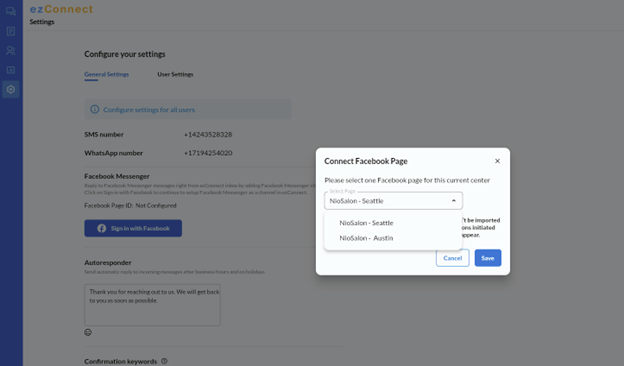Open the conversations inbox sidebar icon
Screen dimensions: 624x366
tap(11, 12)
